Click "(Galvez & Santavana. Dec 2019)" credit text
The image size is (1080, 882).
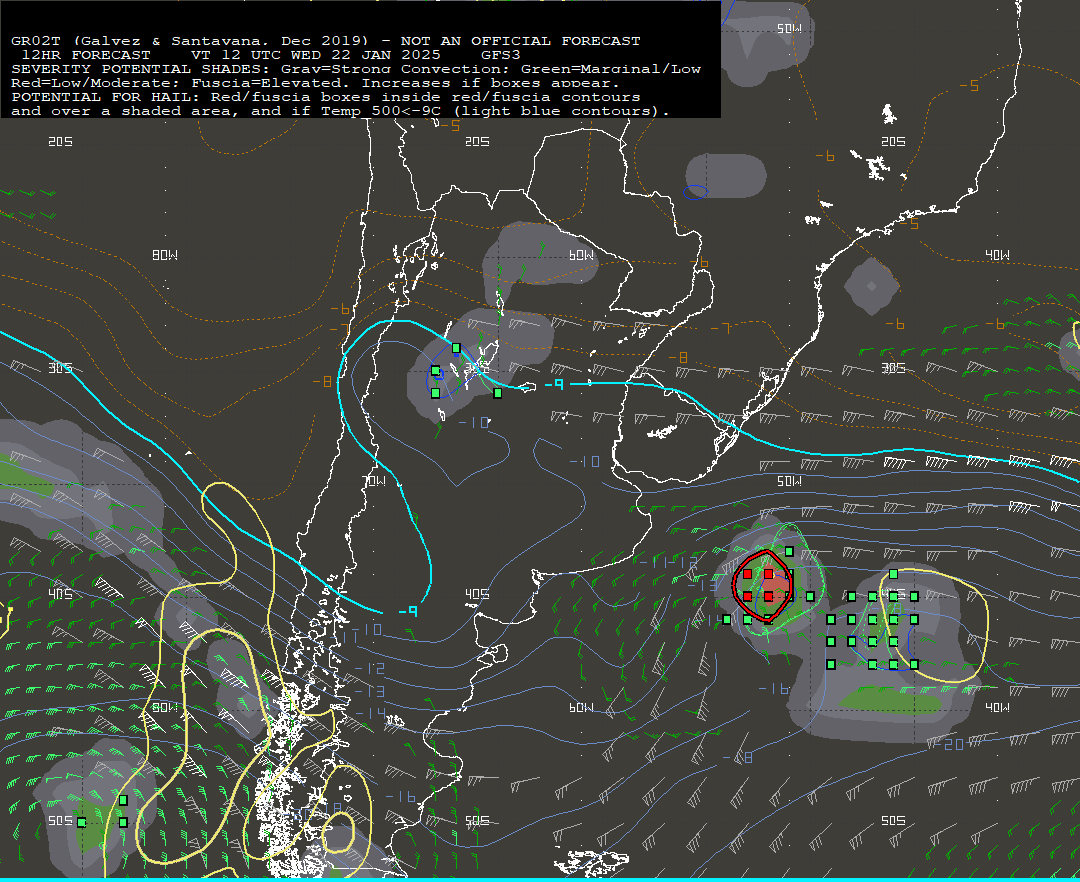[220, 41]
